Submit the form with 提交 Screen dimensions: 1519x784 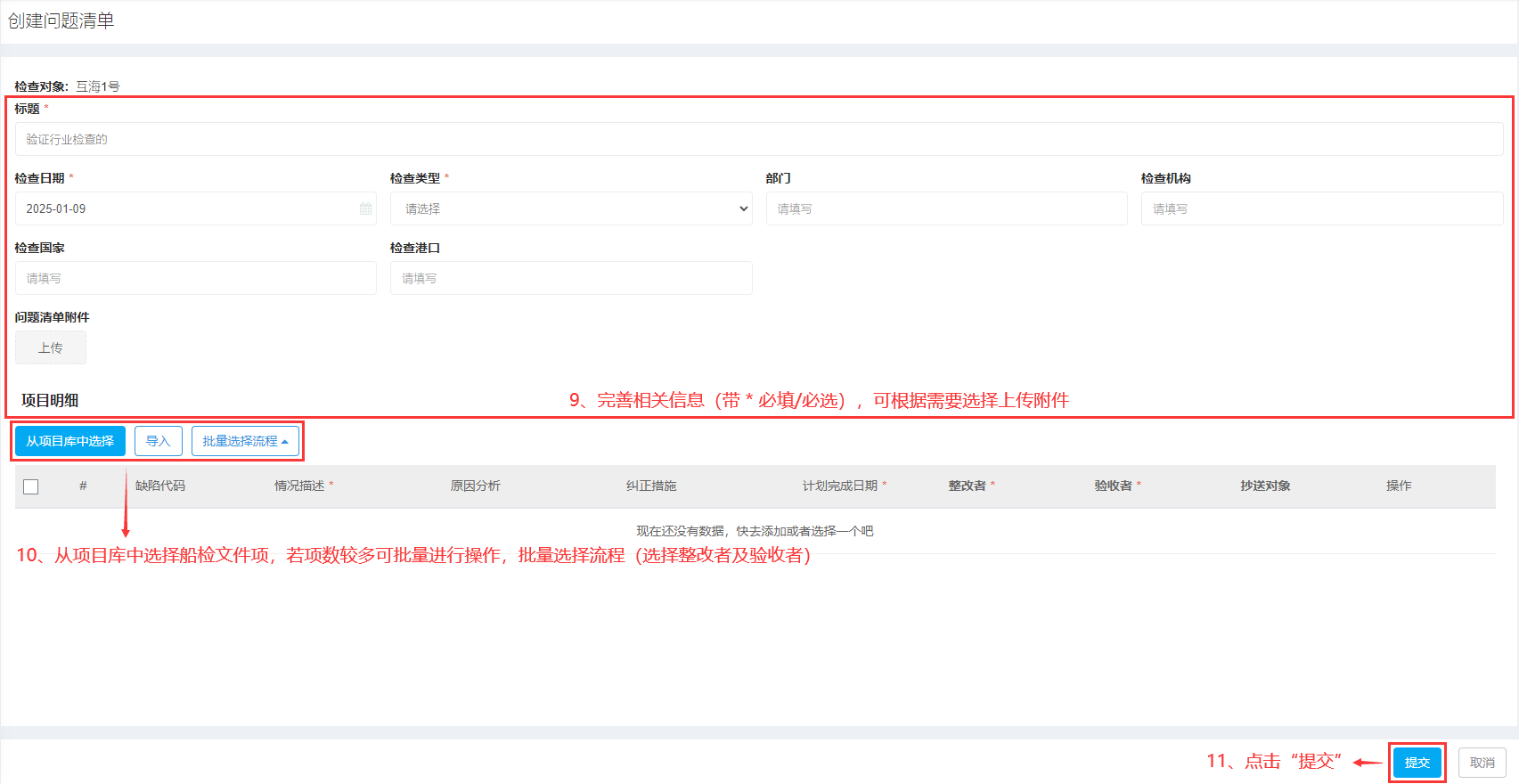(x=1417, y=763)
